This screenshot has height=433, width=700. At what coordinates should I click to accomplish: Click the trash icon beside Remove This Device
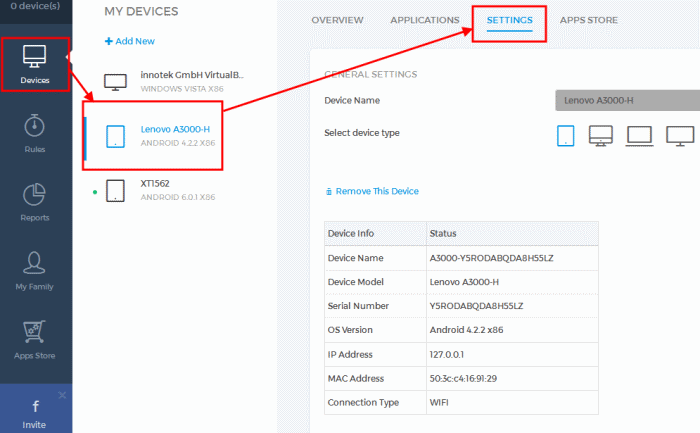(x=329, y=192)
